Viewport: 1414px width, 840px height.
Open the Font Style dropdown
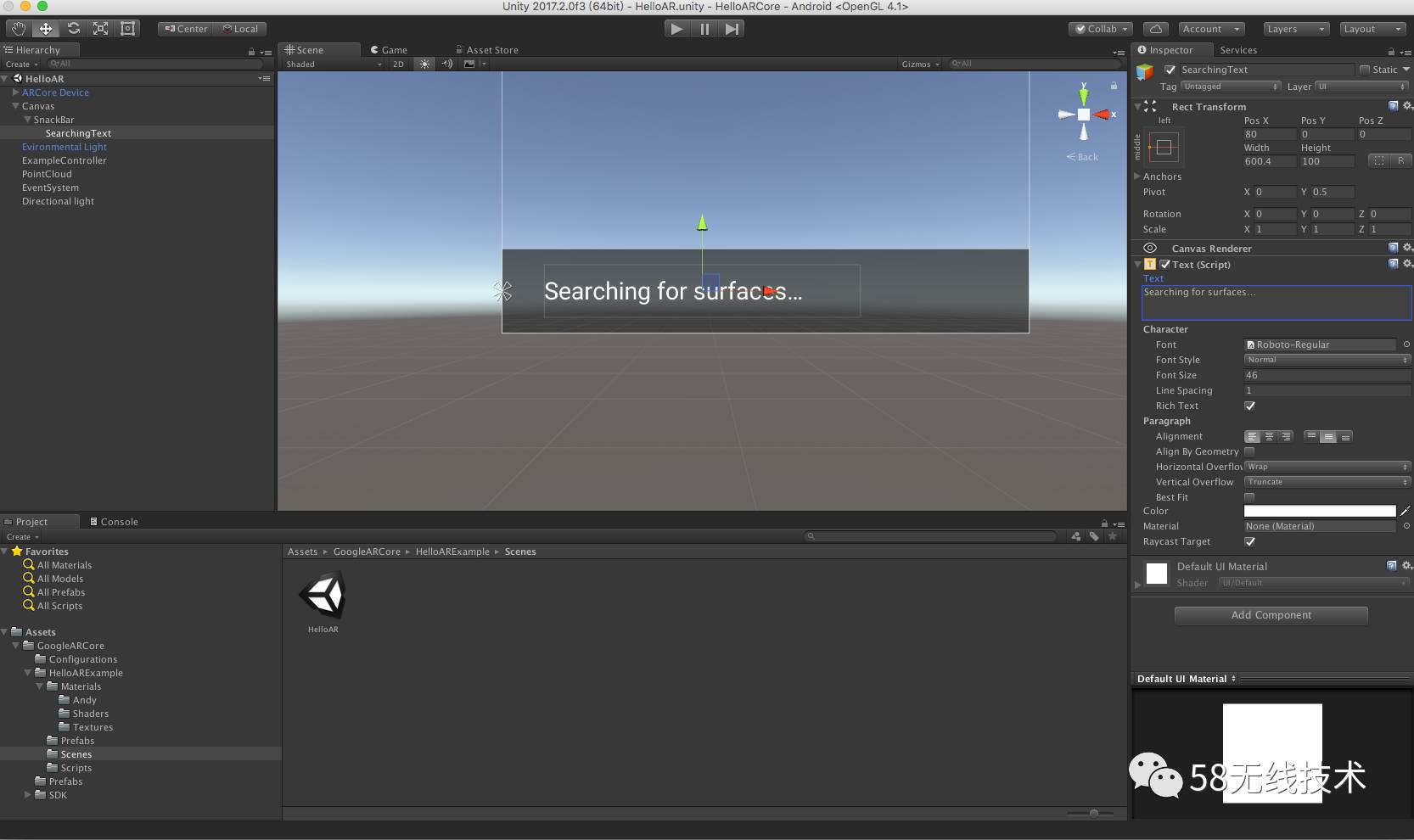point(1327,360)
